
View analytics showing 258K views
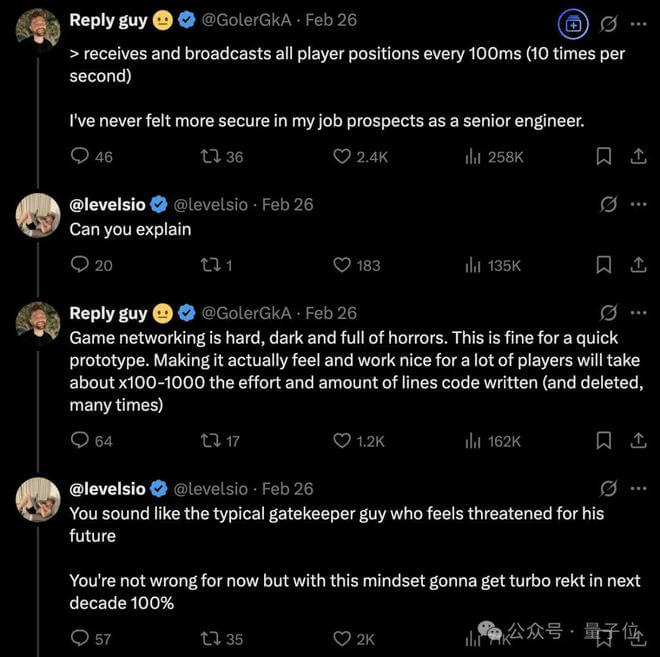click(x=494, y=157)
